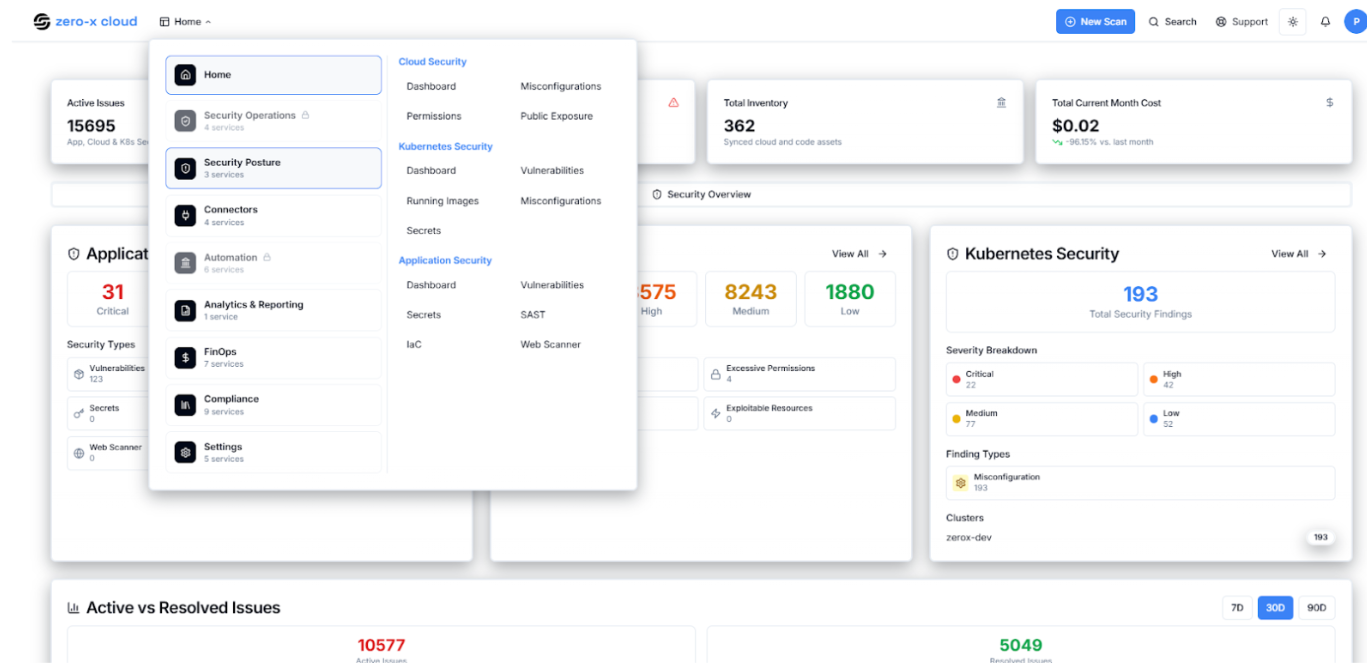Select the 90D time range
Screen dimensions: 1372x664
tap(1317, 608)
